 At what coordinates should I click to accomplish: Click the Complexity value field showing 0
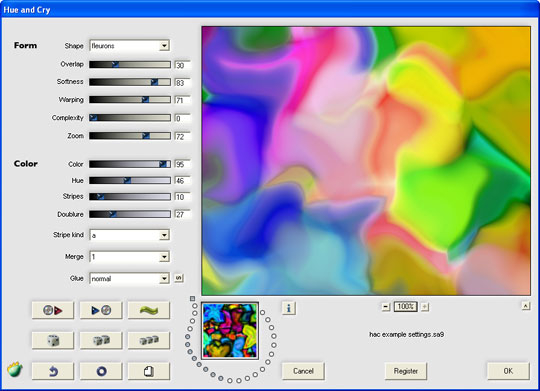(182, 119)
